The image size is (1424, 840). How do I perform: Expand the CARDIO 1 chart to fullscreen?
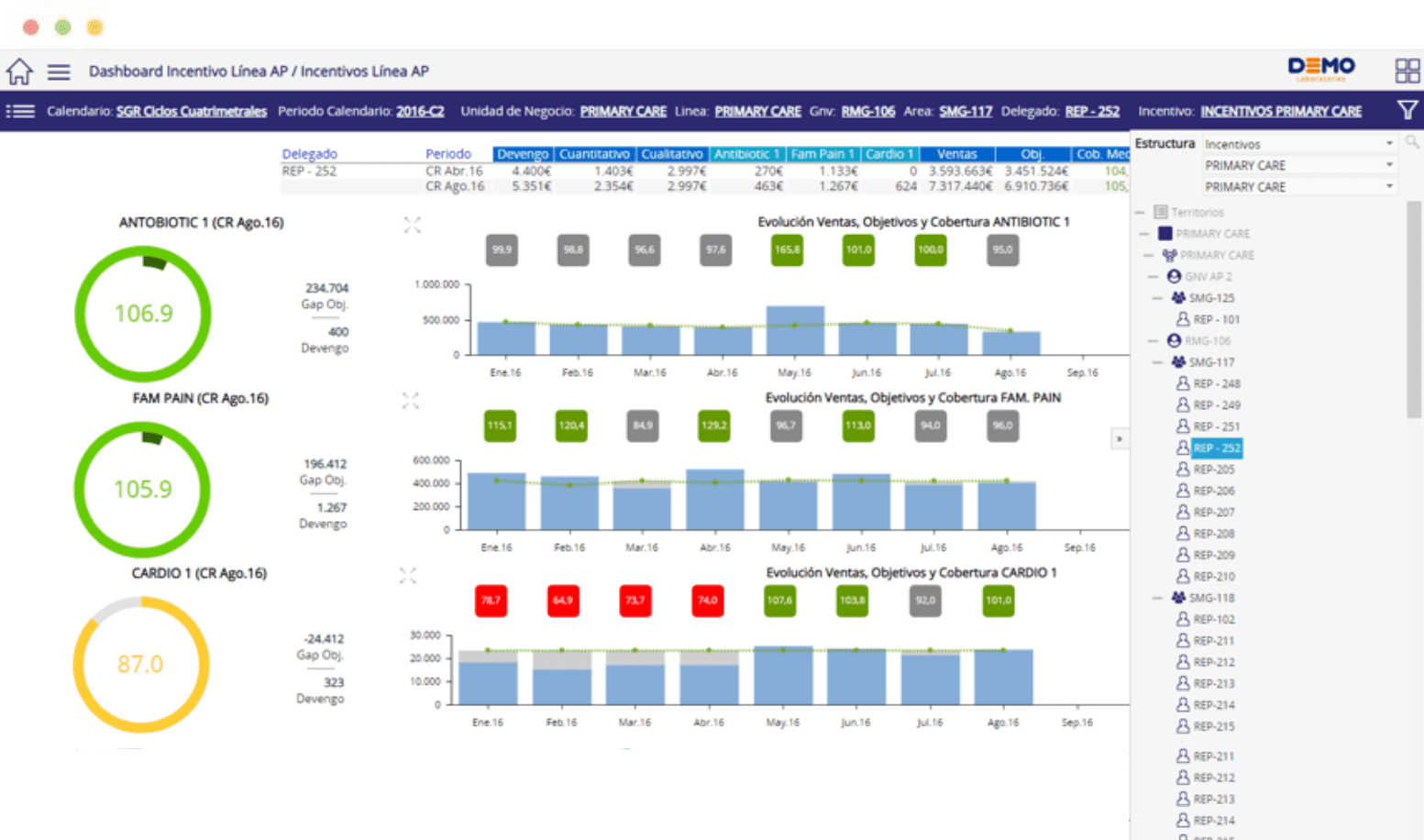click(408, 576)
